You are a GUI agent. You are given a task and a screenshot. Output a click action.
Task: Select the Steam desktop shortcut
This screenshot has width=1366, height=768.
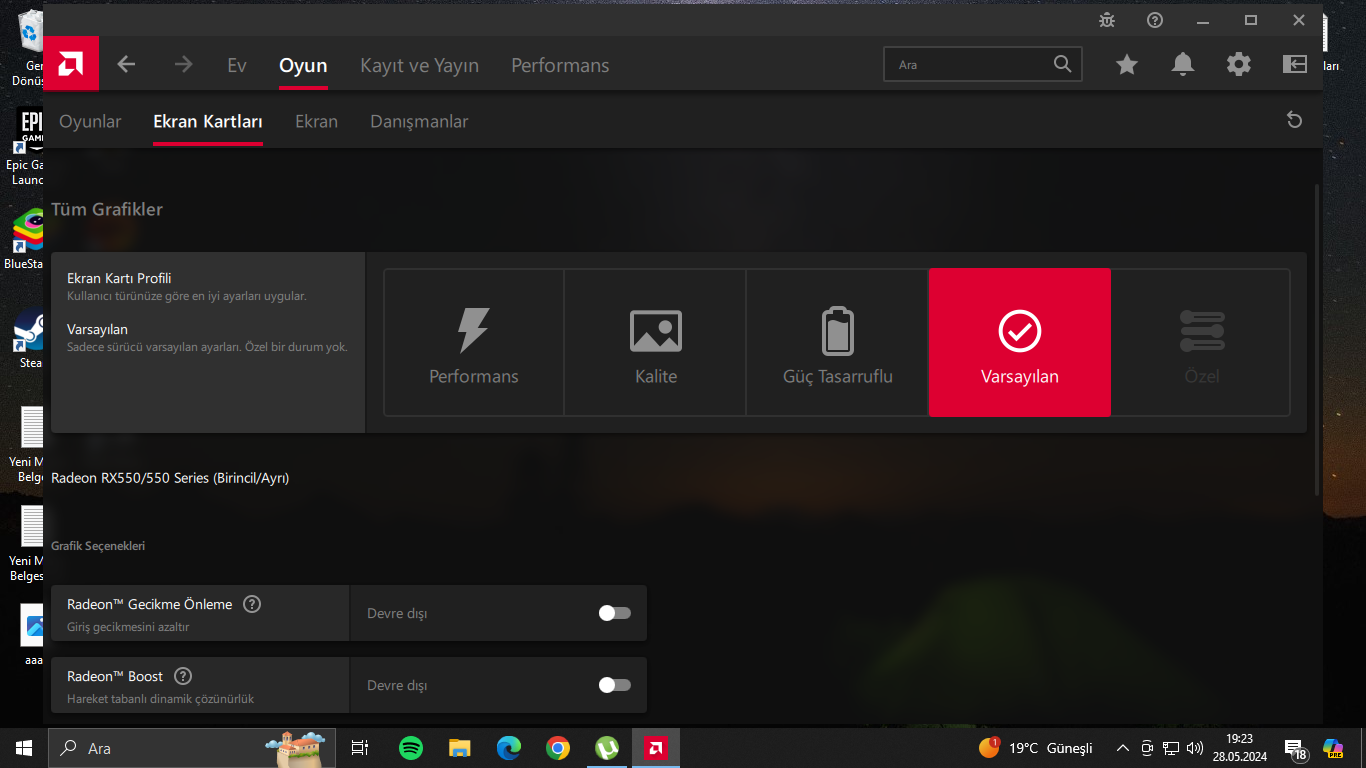(28, 340)
